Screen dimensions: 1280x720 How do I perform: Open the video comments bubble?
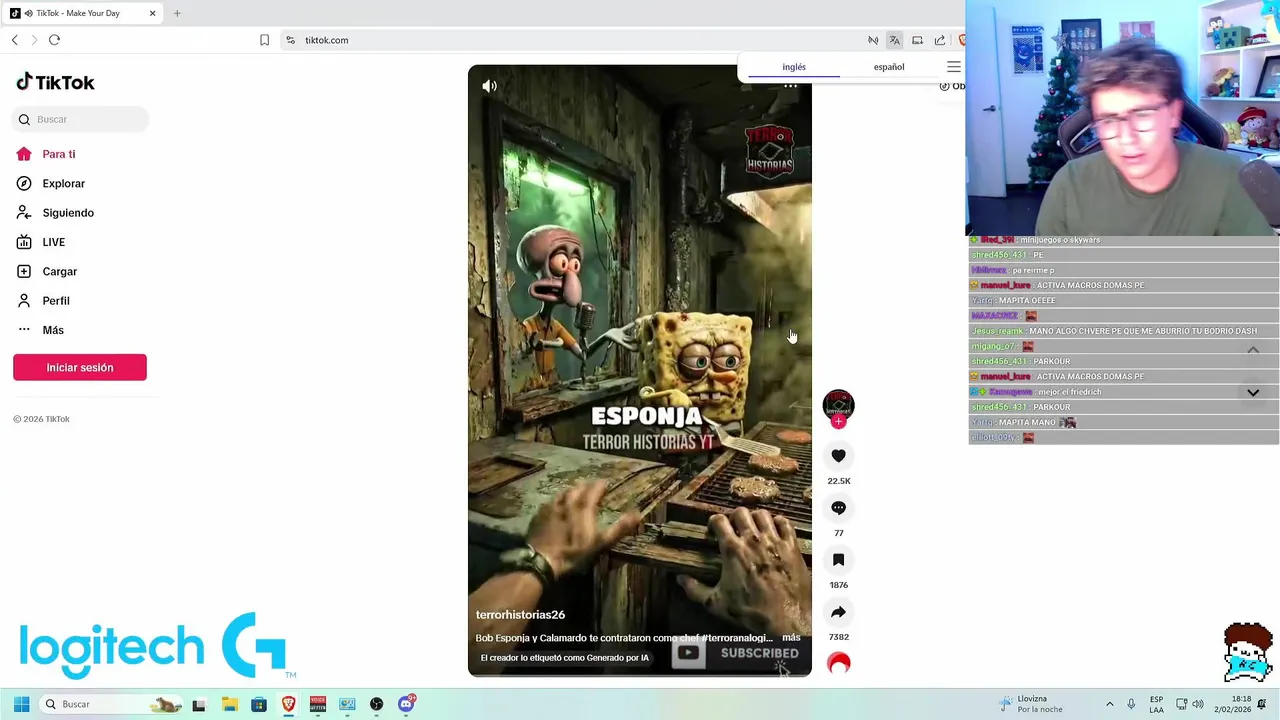(x=838, y=508)
